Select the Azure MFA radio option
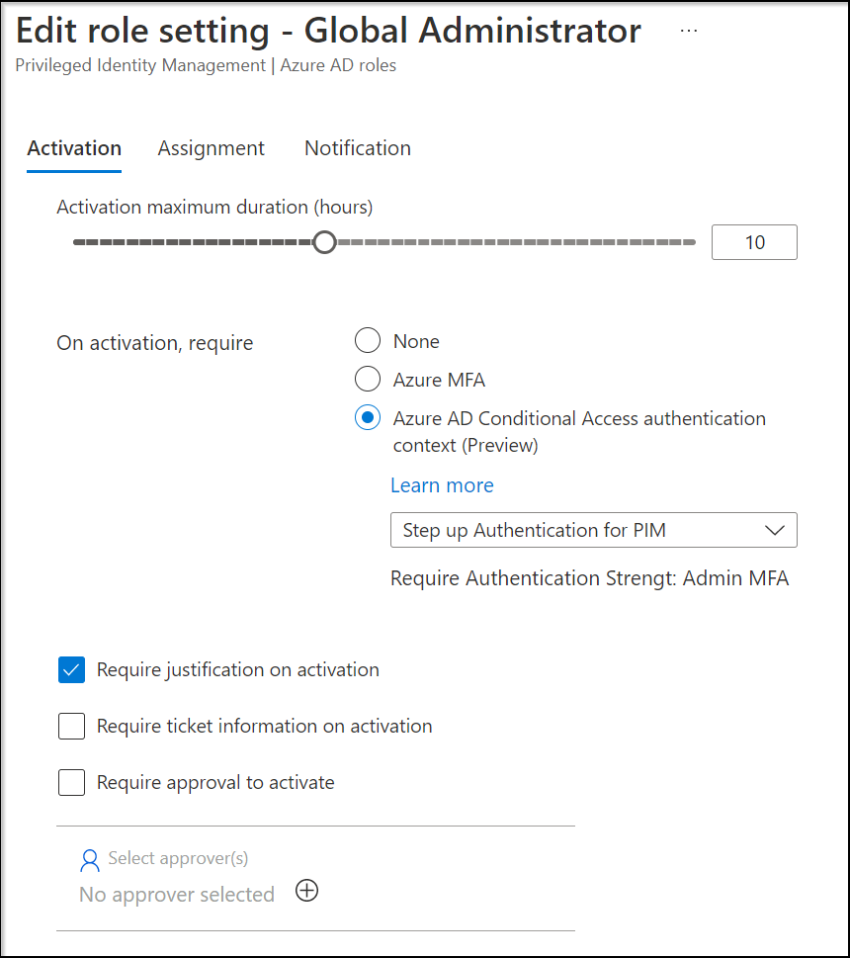Screen dimensions: 850x958 [x=368, y=379]
